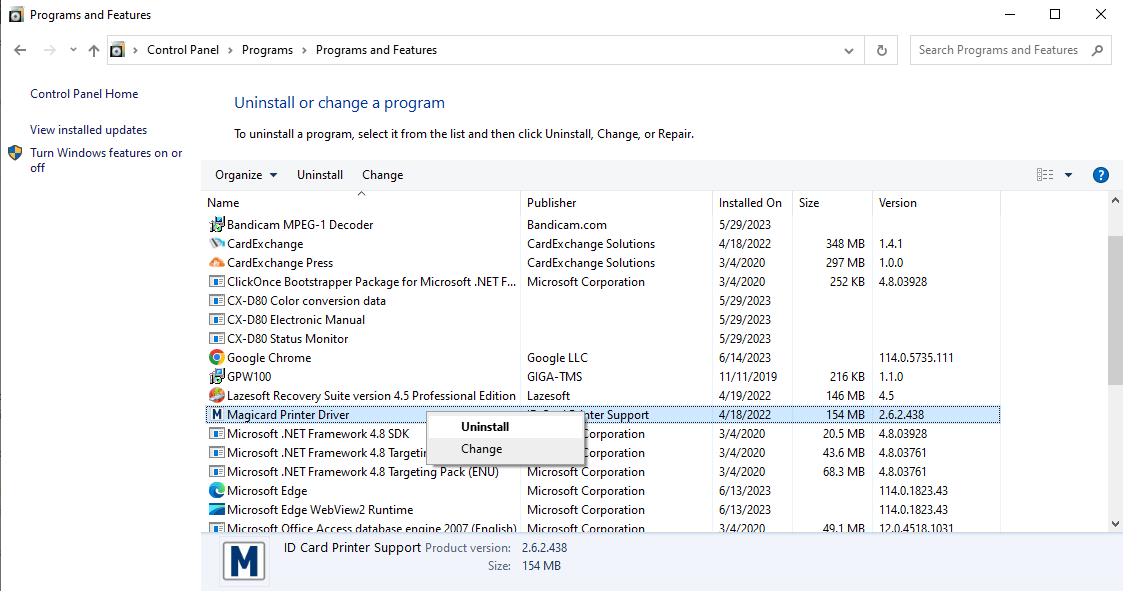Expand breadcrumb chevron after Programs
Screen dimensions: 1123x591
[304, 50]
